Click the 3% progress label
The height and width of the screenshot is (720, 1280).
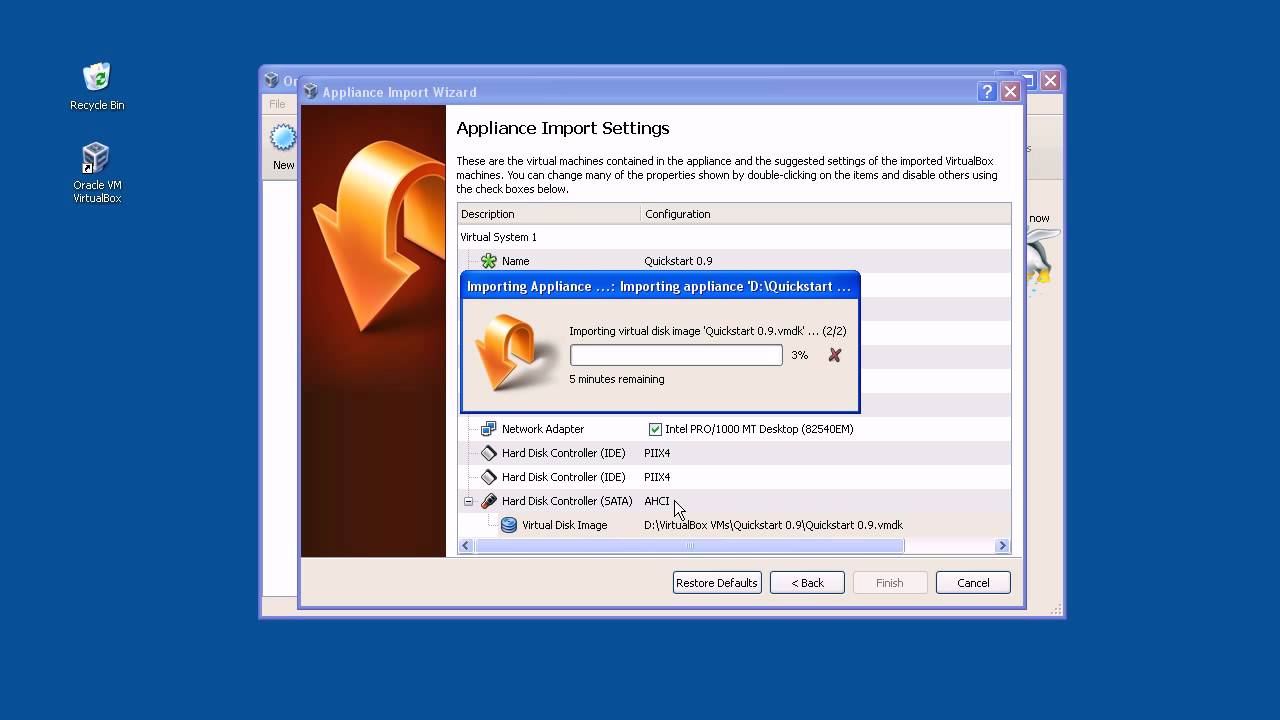[x=799, y=355]
